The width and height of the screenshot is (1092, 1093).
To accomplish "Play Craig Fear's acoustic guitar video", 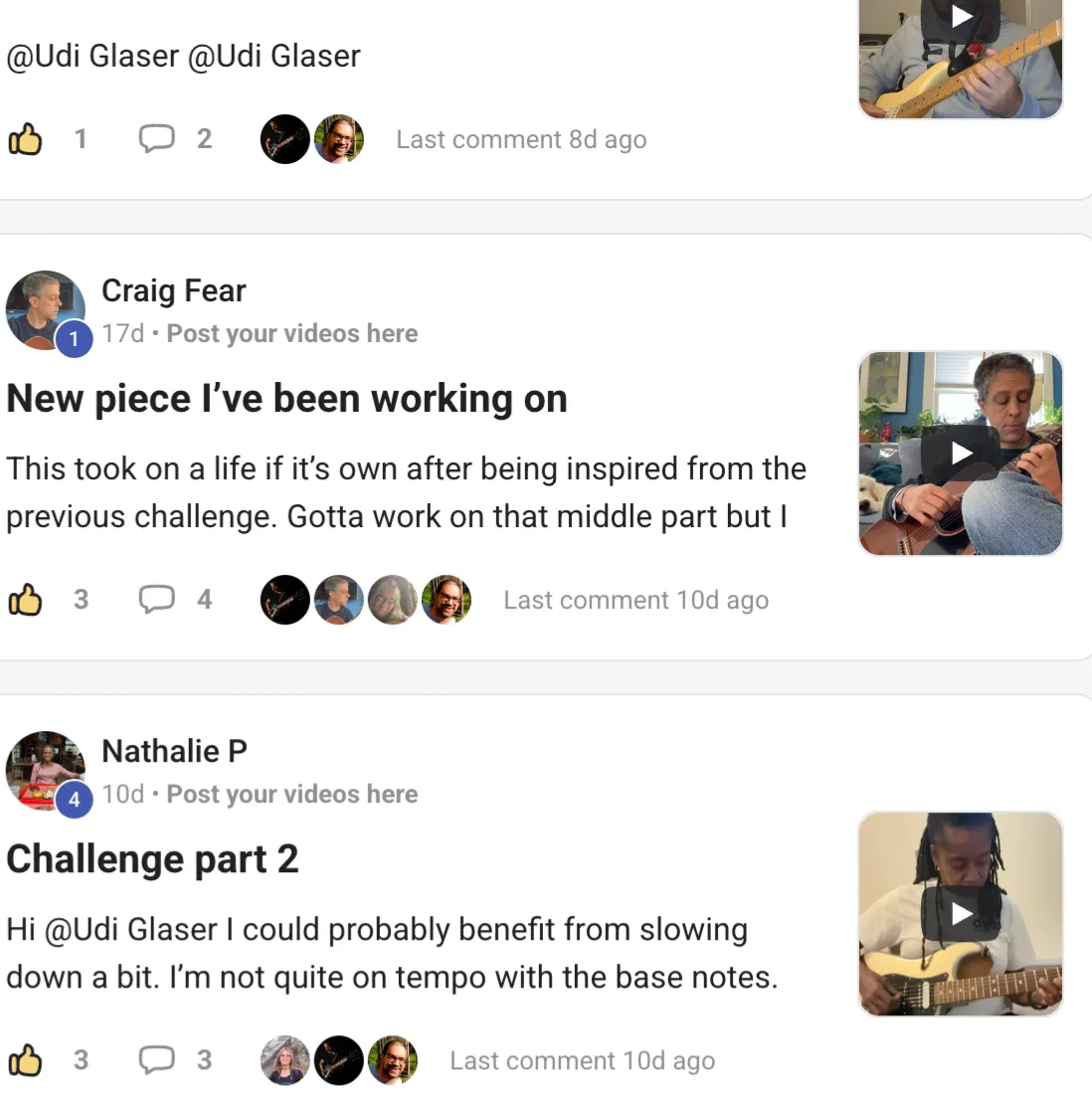I will tap(961, 454).
